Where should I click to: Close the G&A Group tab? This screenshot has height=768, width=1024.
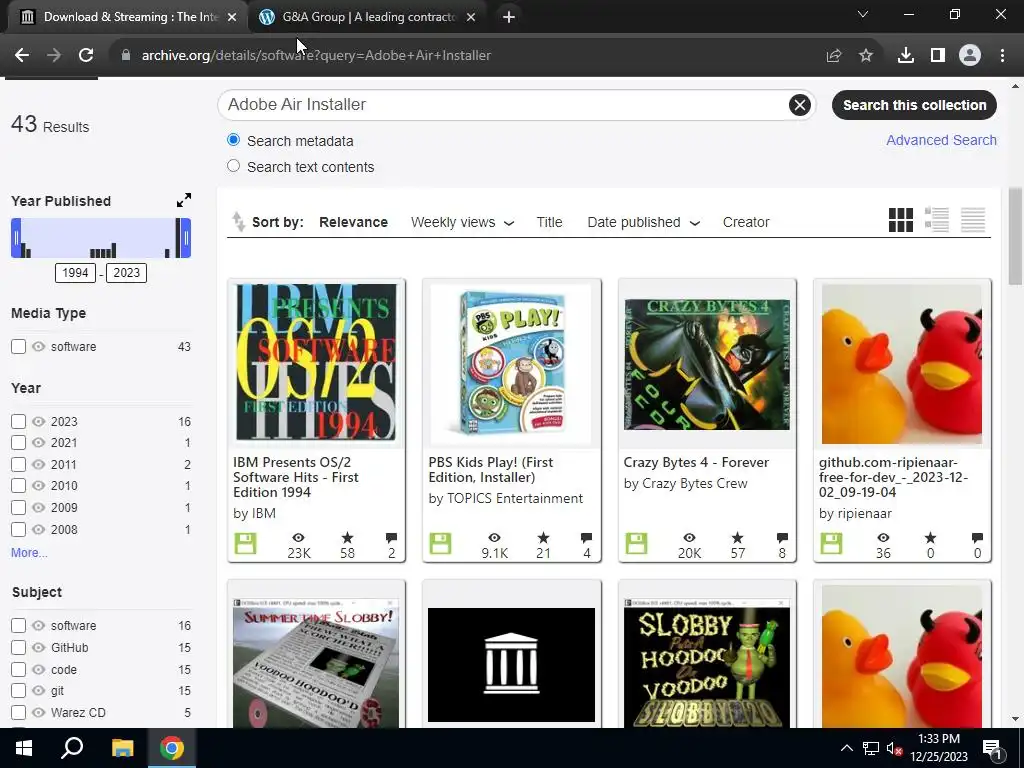pyautogui.click(x=471, y=17)
